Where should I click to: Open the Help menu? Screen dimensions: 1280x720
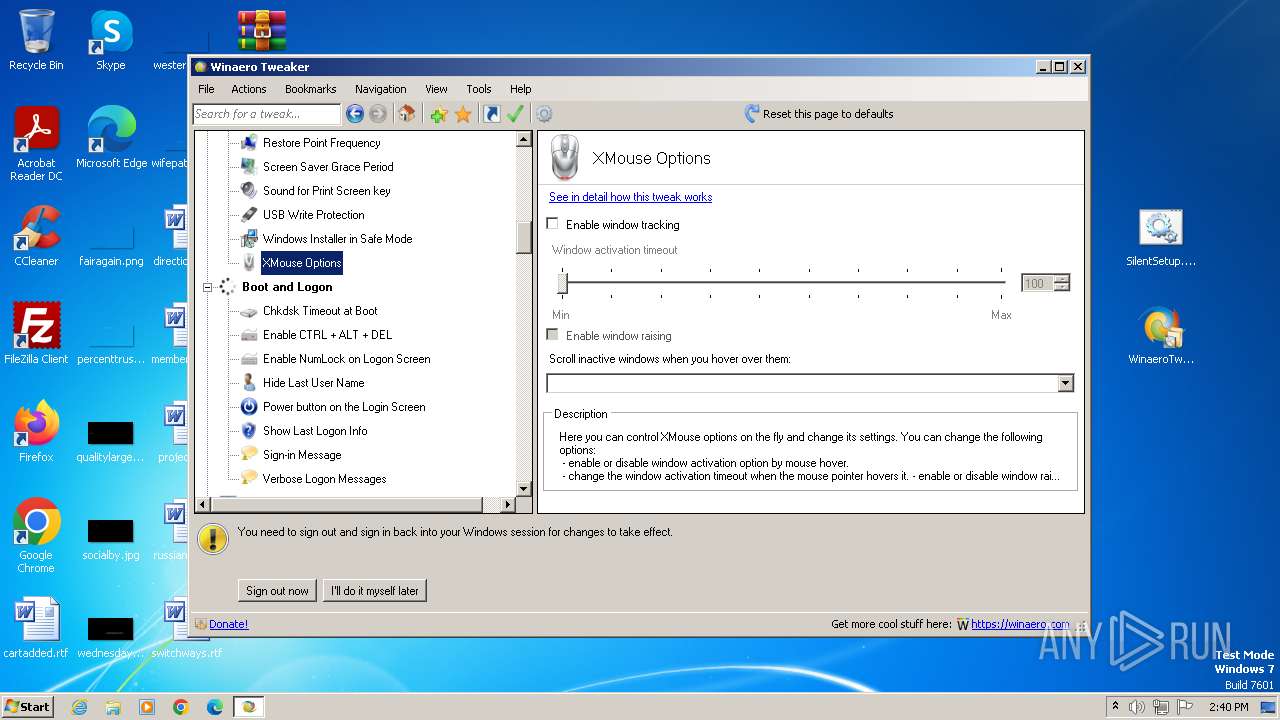tap(520, 89)
